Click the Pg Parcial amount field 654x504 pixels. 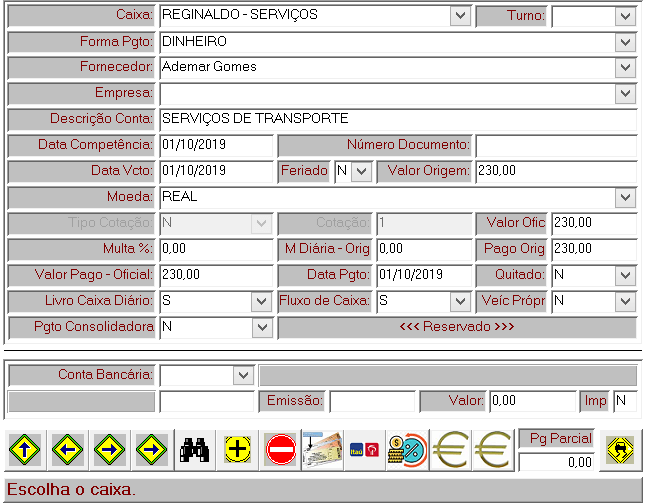click(556, 462)
